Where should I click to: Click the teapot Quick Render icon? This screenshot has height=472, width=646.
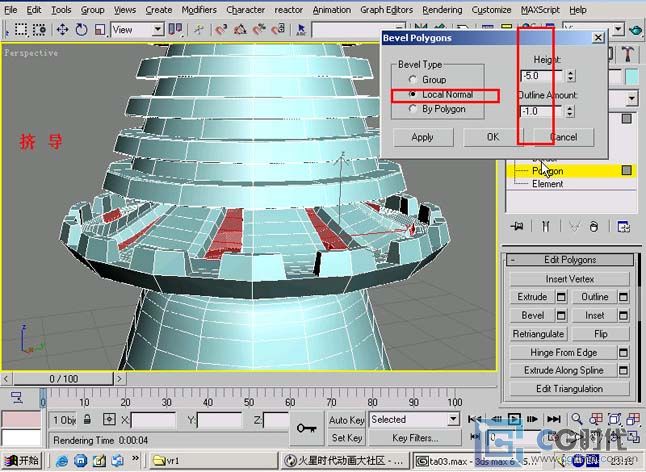[x=636, y=29]
